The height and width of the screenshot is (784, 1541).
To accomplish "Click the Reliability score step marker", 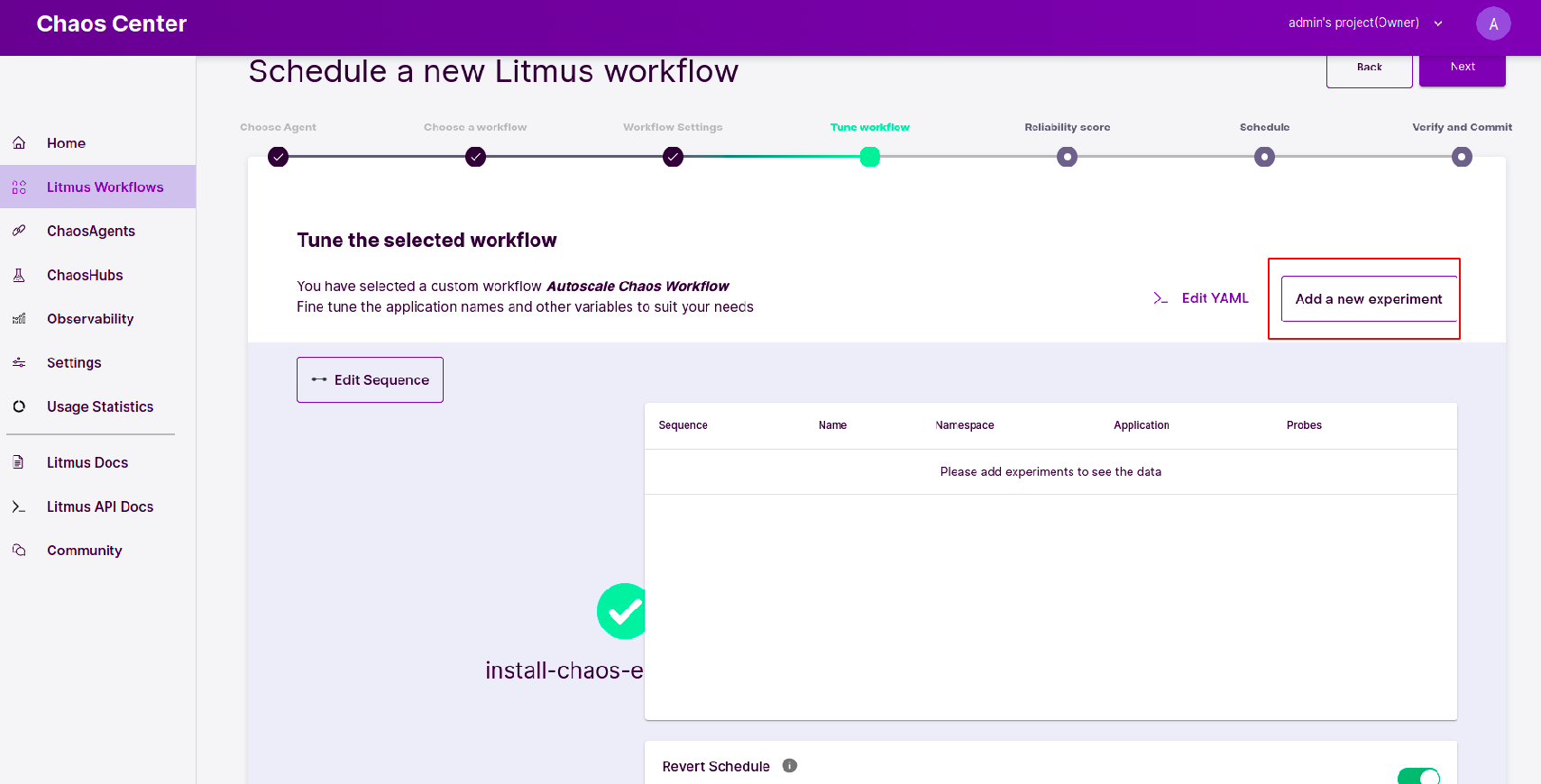I will [1067, 157].
